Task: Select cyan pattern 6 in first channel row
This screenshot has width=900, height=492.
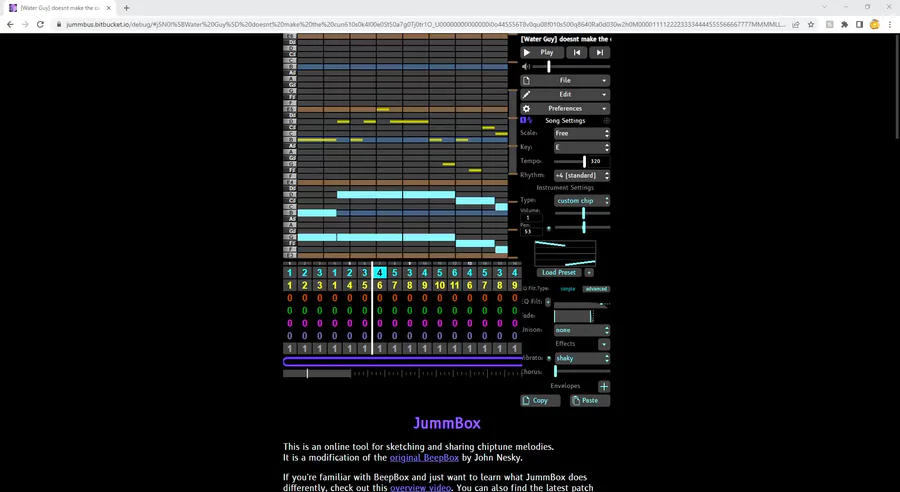Action: pos(455,273)
